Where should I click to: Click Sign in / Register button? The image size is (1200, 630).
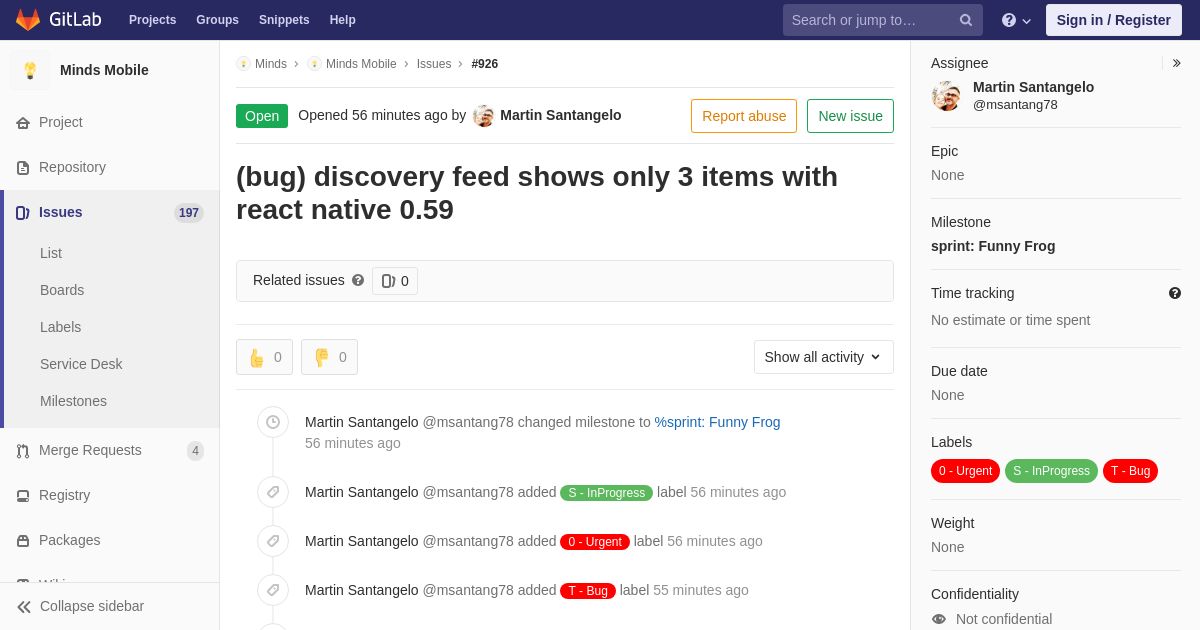[x=1114, y=20]
